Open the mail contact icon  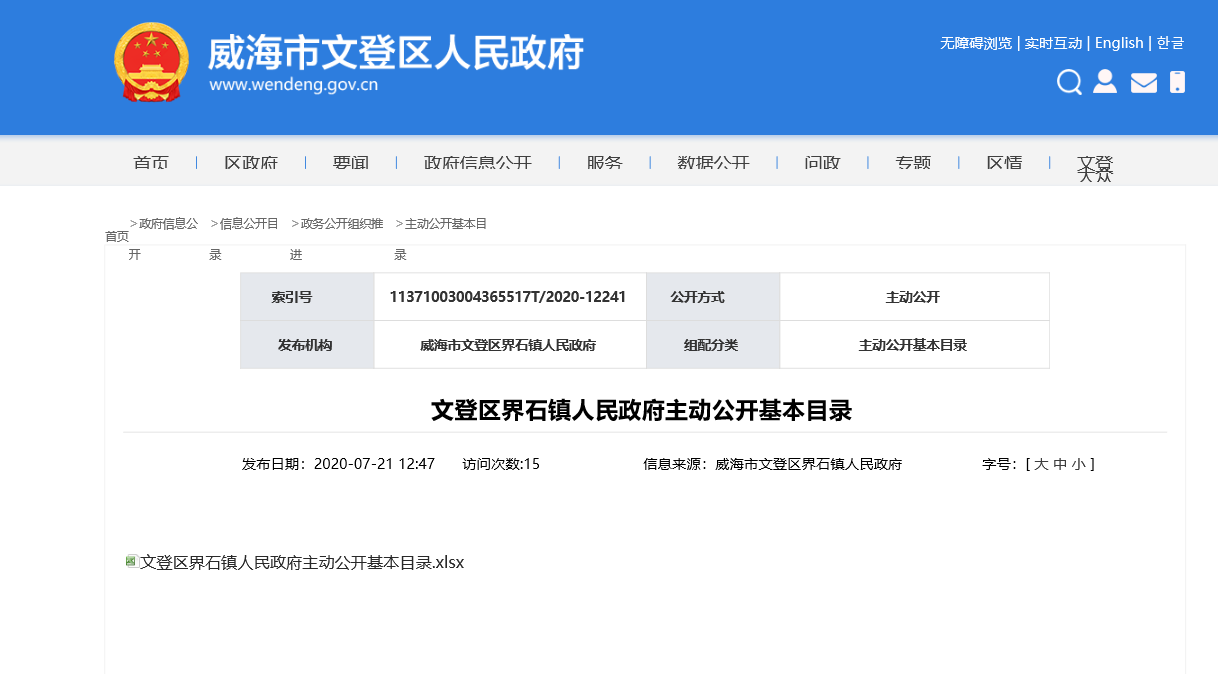point(1143,83)
